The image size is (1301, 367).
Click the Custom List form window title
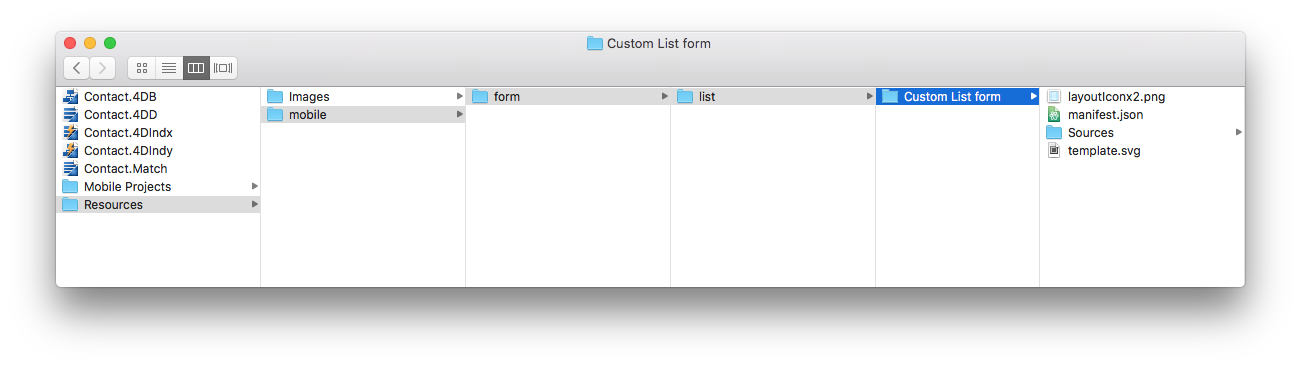click(659, 43)
